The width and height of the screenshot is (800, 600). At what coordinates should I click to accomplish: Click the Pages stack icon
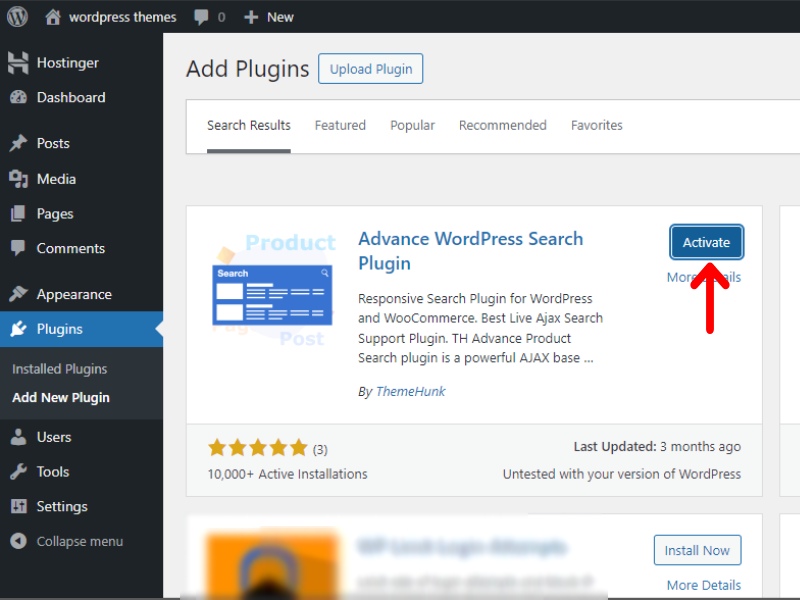pos(18,214)
